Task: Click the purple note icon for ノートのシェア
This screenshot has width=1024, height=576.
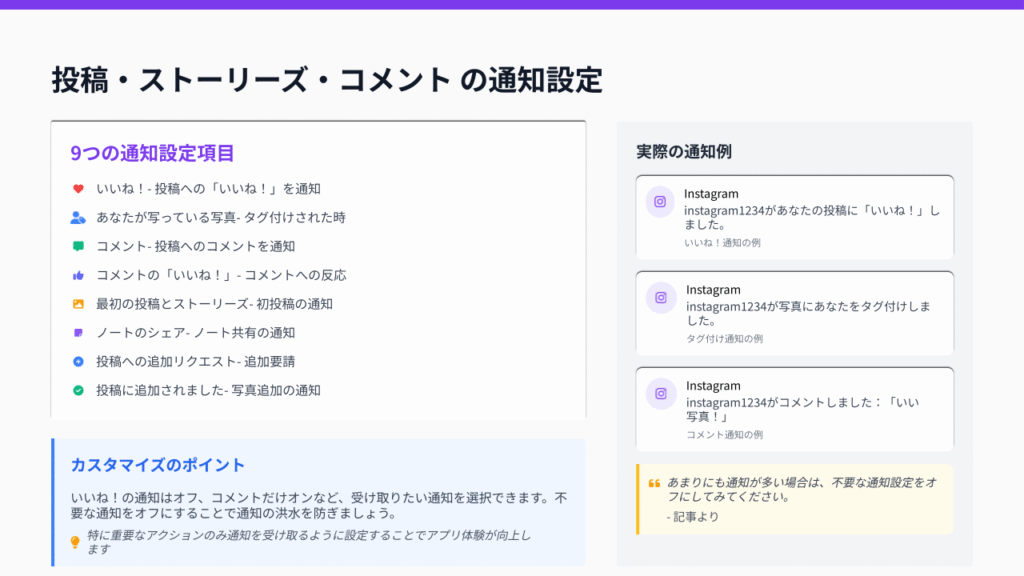Action: pyautogui.click(x=78, y=332)
